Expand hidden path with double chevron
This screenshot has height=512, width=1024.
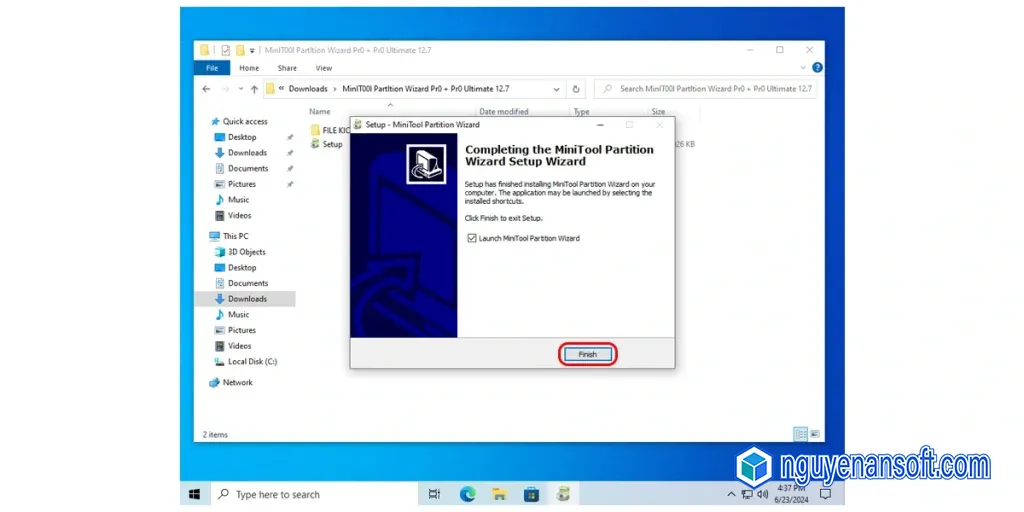tap(281, 89)
